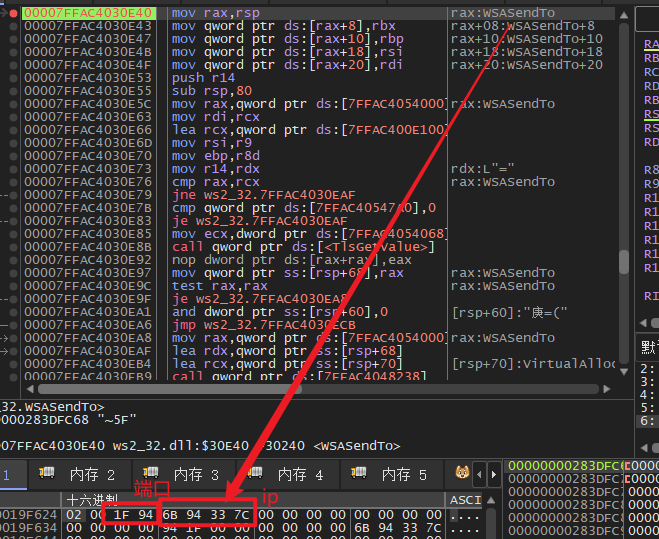This screenshot has width=659, height=539.
Task: Set breakpoint bullet at 00007FFAC4030EB4
Action: pyautogui.click(x=13, y=365)
